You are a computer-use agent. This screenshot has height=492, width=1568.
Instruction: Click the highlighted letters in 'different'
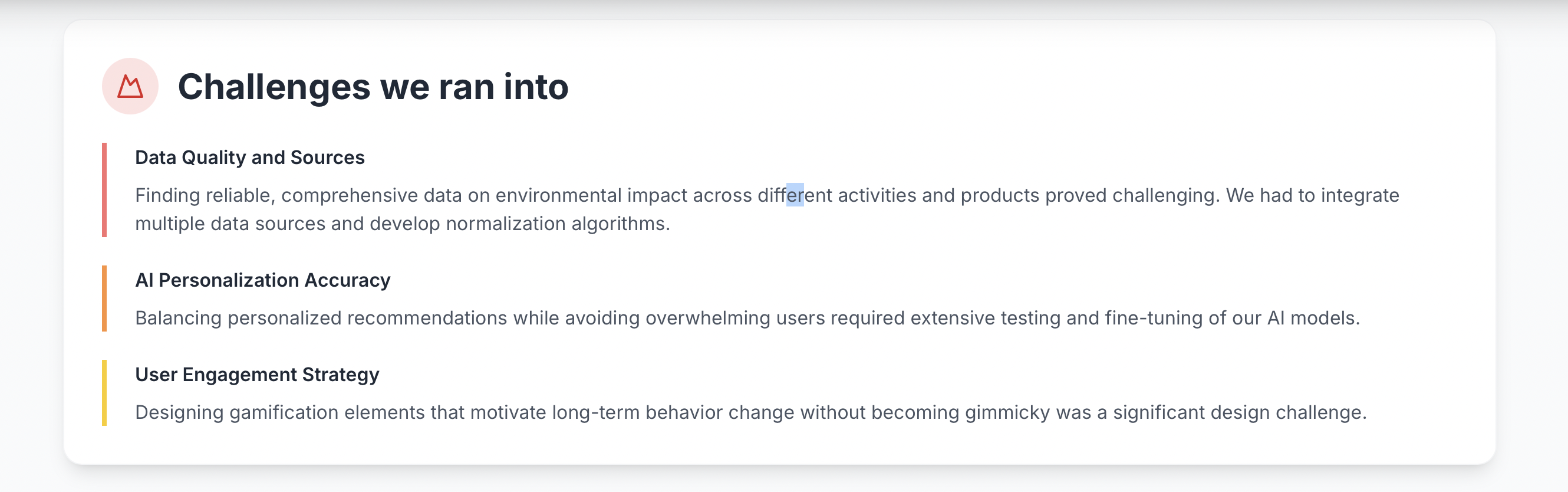click(x=795, y=195)
